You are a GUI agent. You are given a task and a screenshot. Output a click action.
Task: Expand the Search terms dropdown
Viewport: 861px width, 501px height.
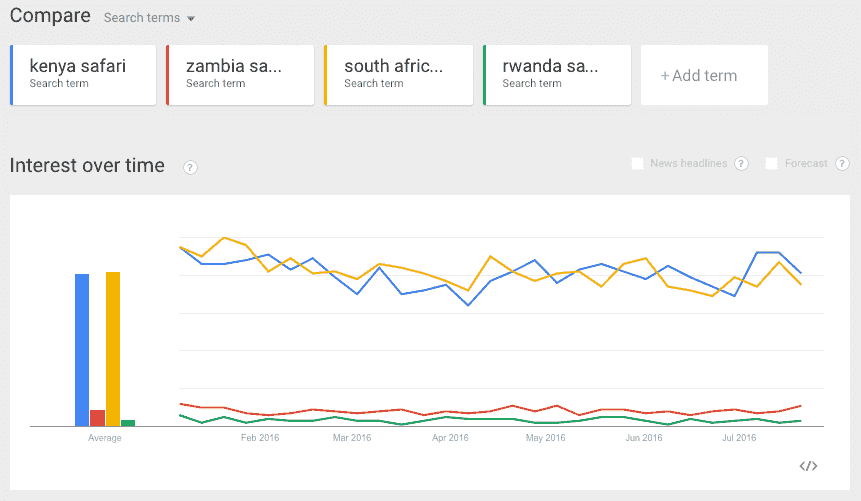click(149, 18)
